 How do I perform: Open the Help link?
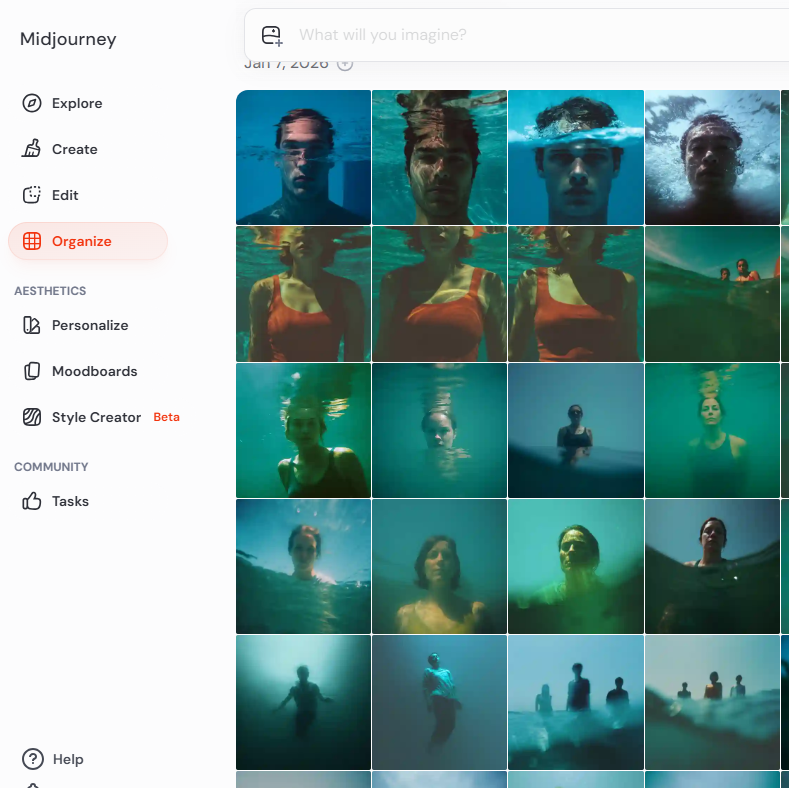tap(68, 759)
